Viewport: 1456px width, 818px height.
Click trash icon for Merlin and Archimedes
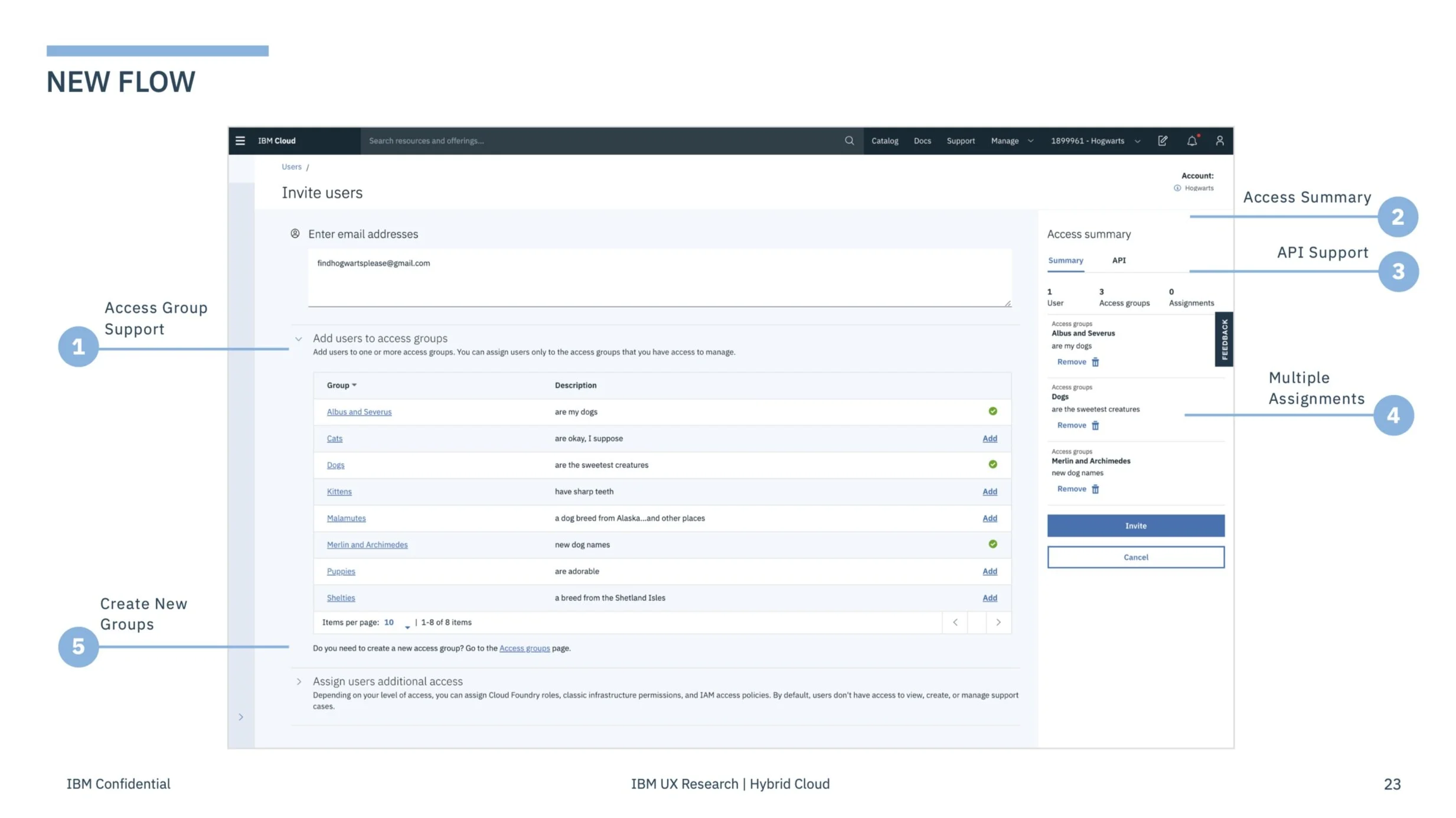[1095, 489]
